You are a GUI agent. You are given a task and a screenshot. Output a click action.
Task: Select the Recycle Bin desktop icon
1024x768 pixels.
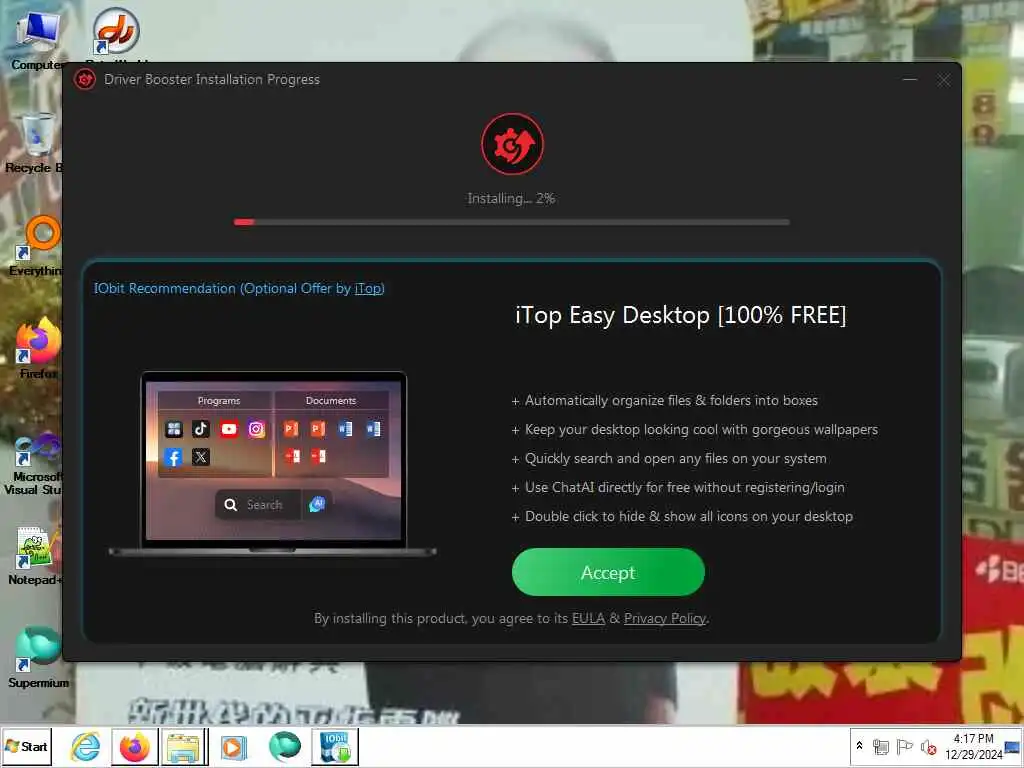click(34, 143)
